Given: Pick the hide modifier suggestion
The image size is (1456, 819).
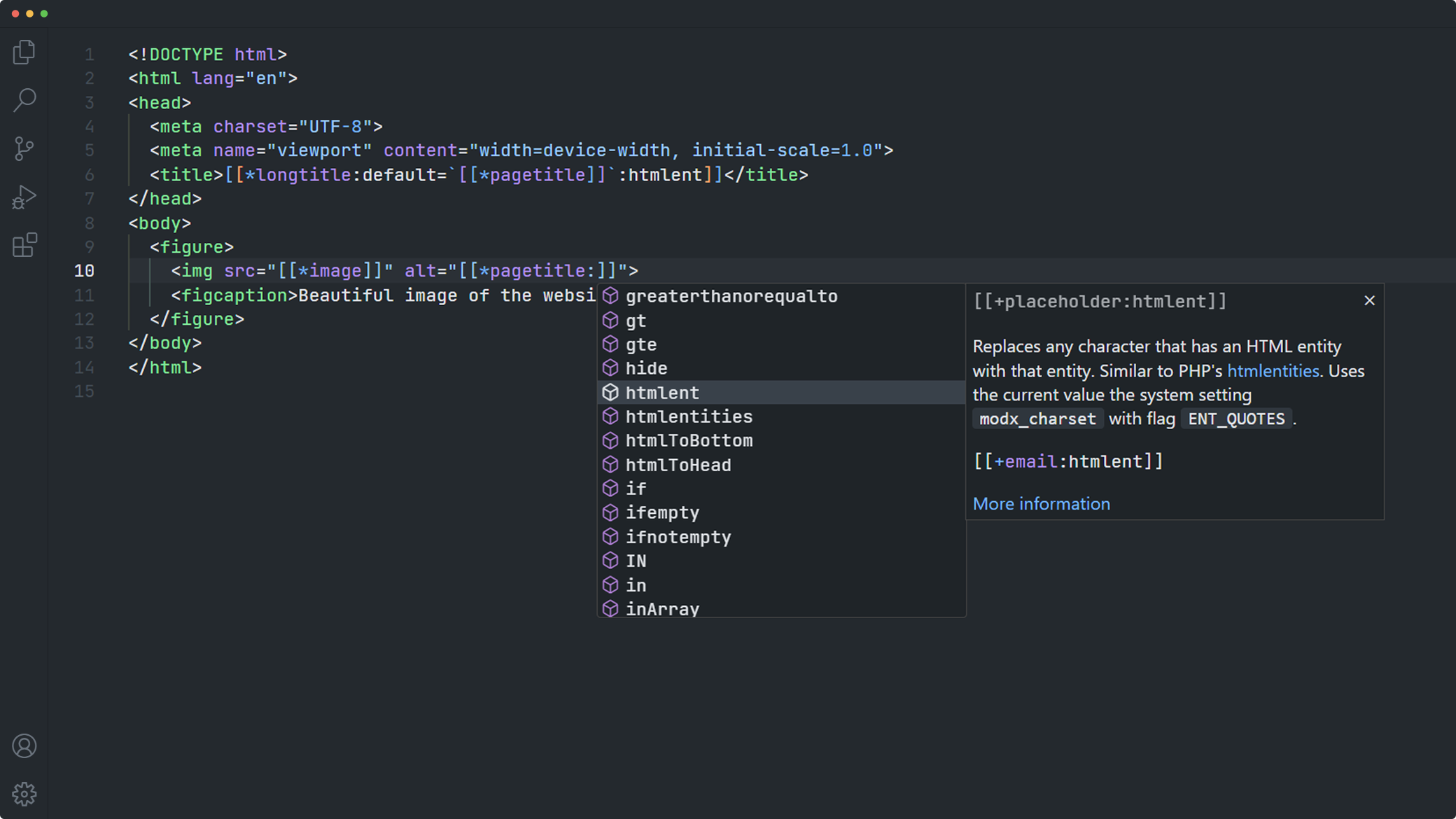Looking at the screenshot, I should click(x=646, y=368).
